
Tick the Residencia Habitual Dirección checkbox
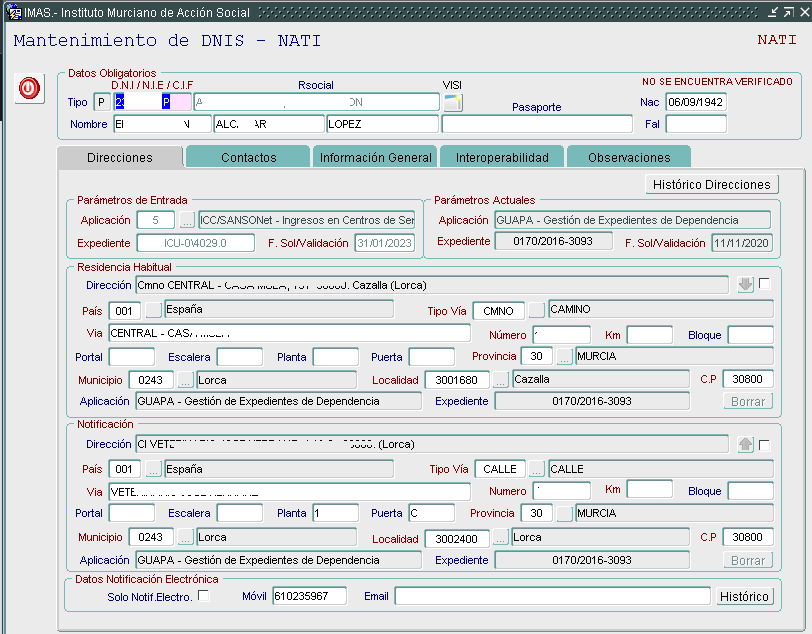point(765,284)
